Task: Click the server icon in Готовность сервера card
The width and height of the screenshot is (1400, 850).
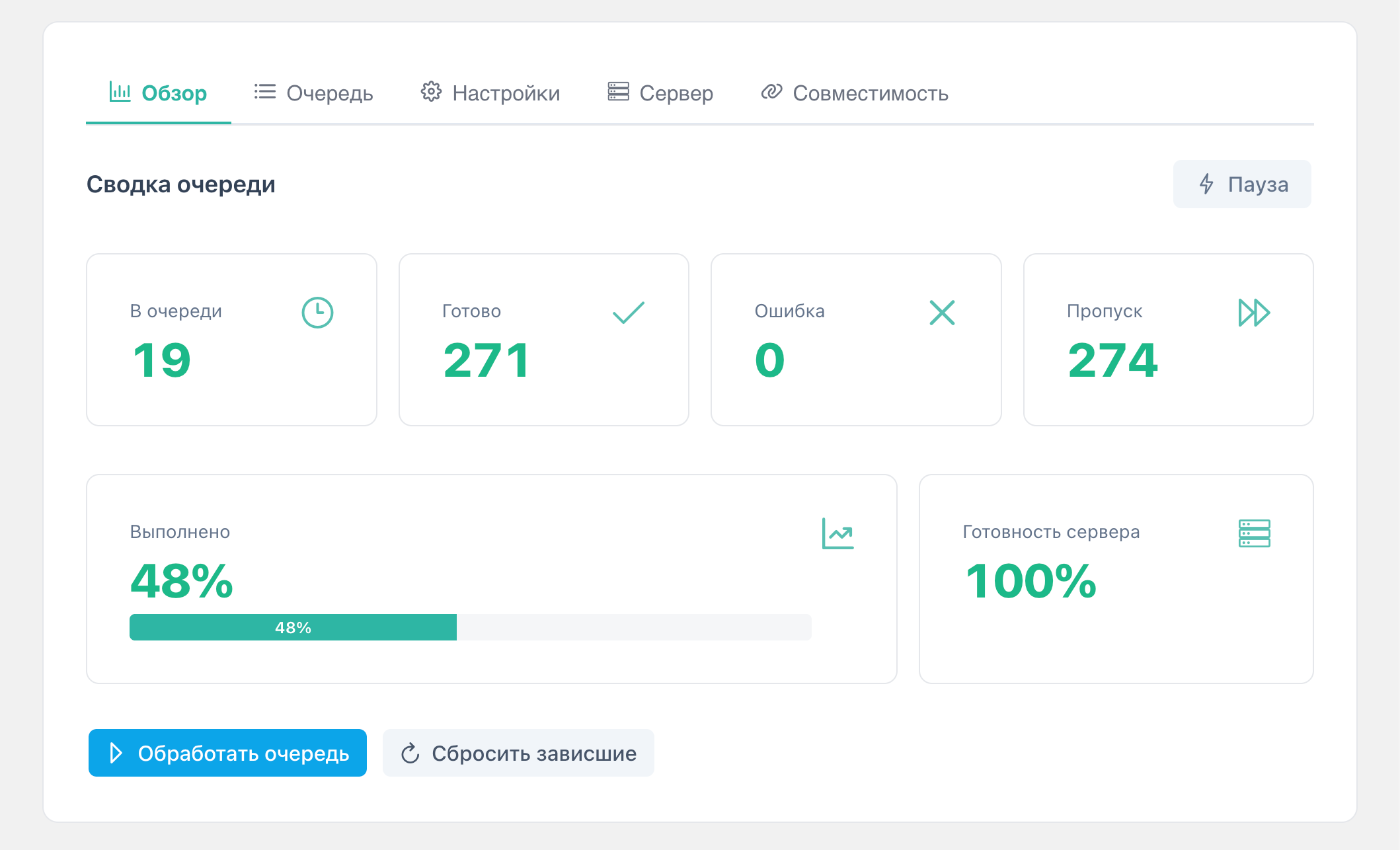Action: point(1254,533)
